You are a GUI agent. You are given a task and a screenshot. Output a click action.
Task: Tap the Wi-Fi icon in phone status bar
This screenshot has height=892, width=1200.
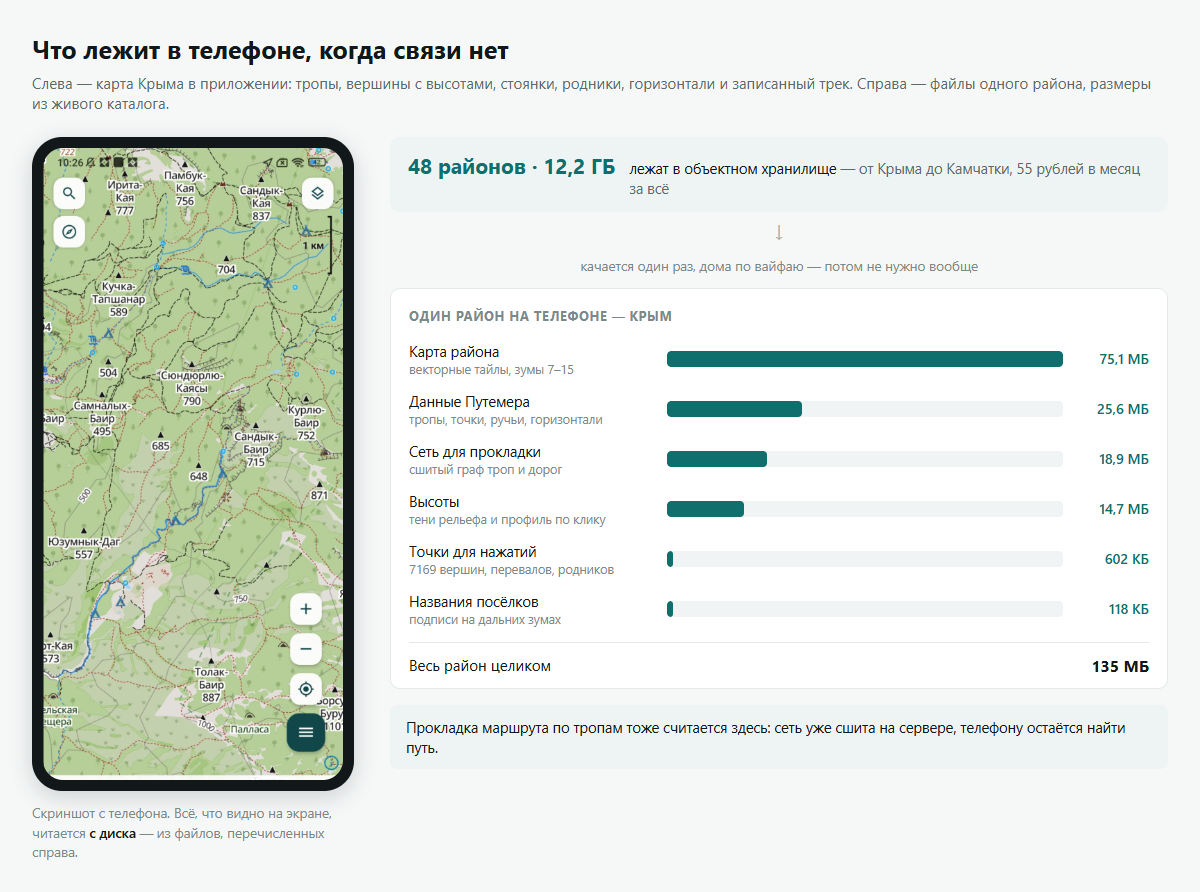pyautogui.click(x=297, y=162)
